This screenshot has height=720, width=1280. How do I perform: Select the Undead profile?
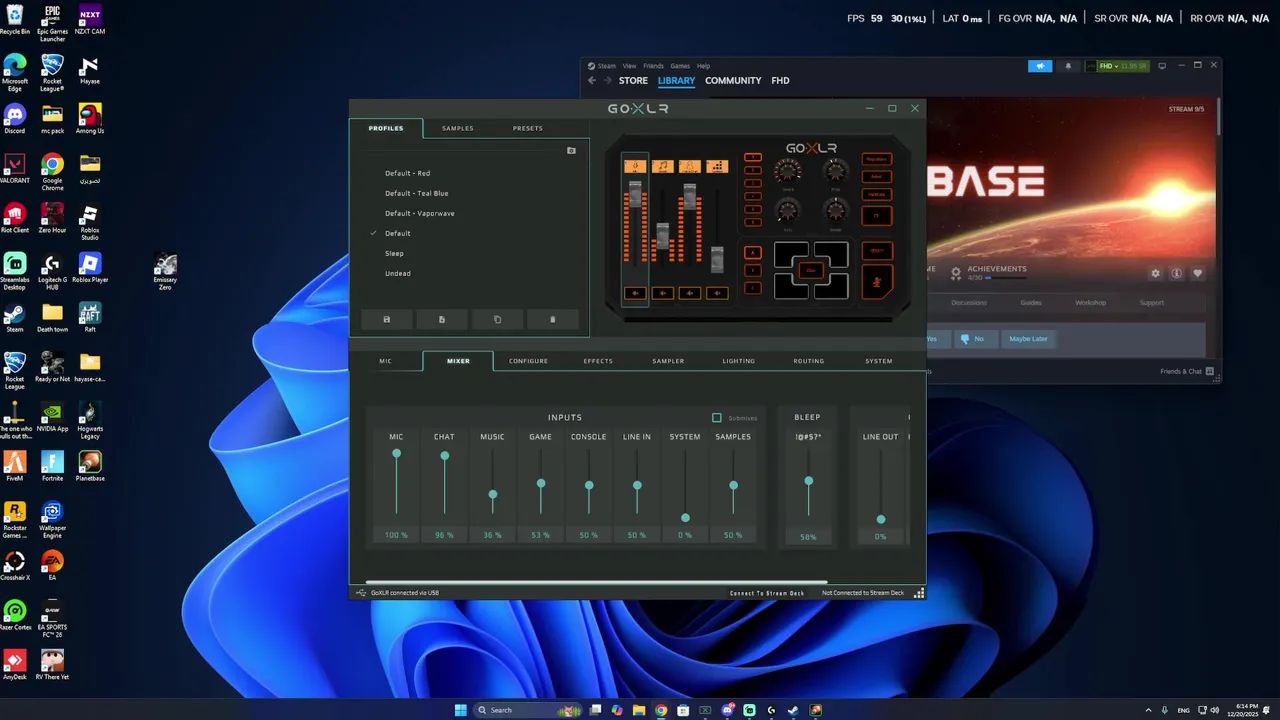(x=398, y=273)
